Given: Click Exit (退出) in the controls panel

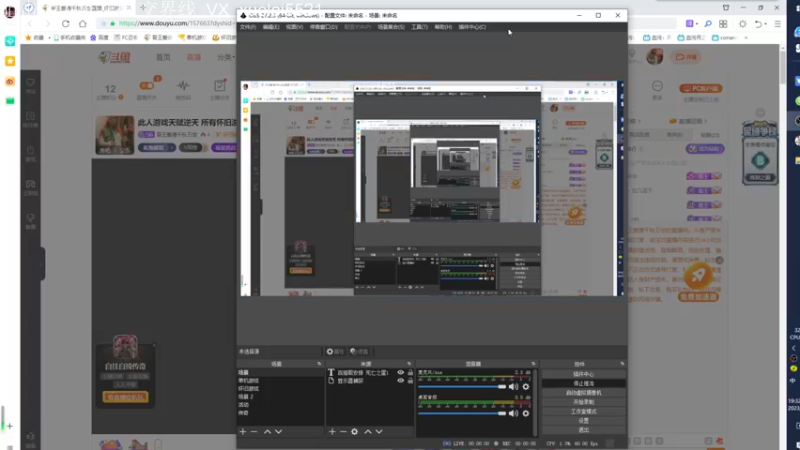Looking at the screenshot, I should (x=584, y=430).
